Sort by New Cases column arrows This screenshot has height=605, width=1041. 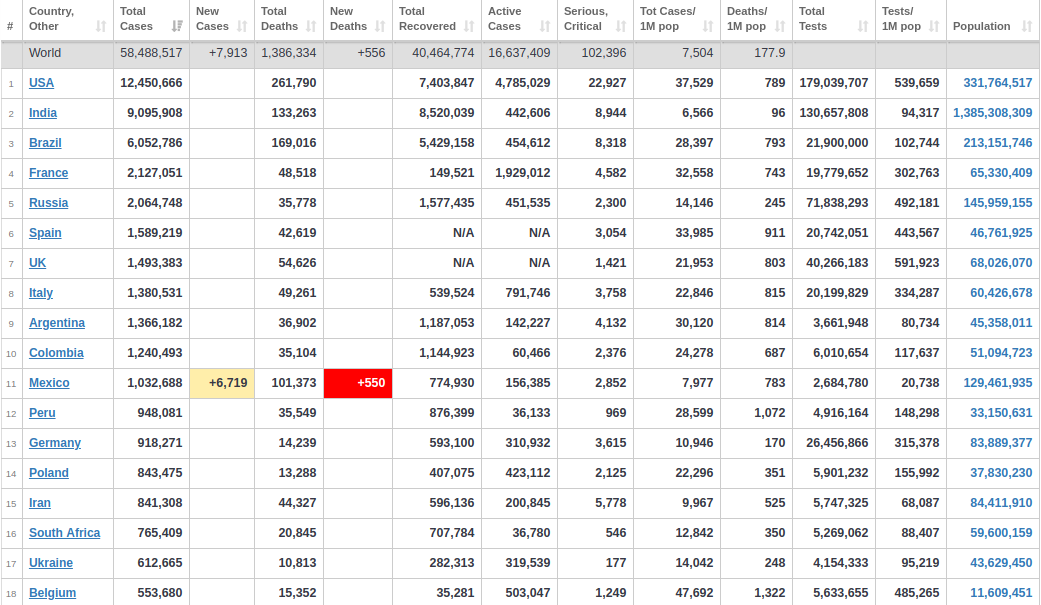[x=242, y=27]
